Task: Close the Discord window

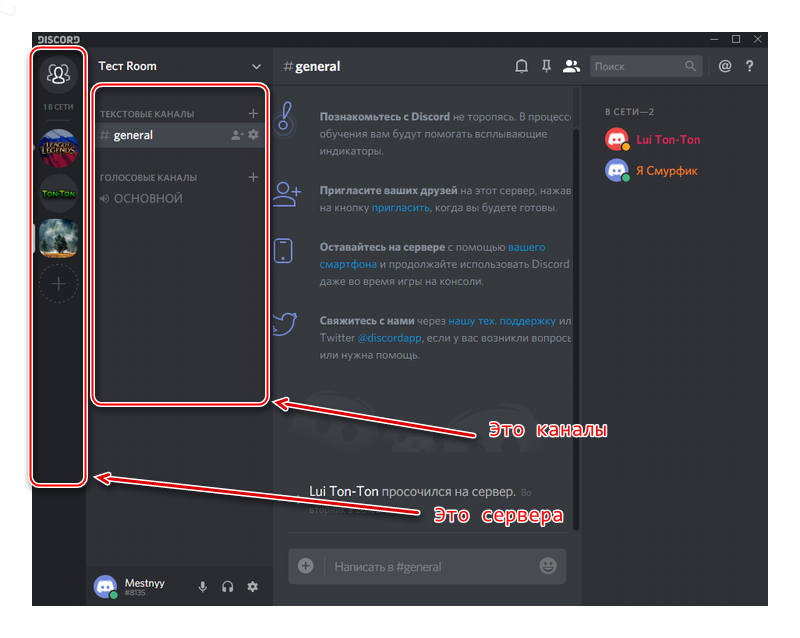Action: pyautogui.click(x=758, y=39)
